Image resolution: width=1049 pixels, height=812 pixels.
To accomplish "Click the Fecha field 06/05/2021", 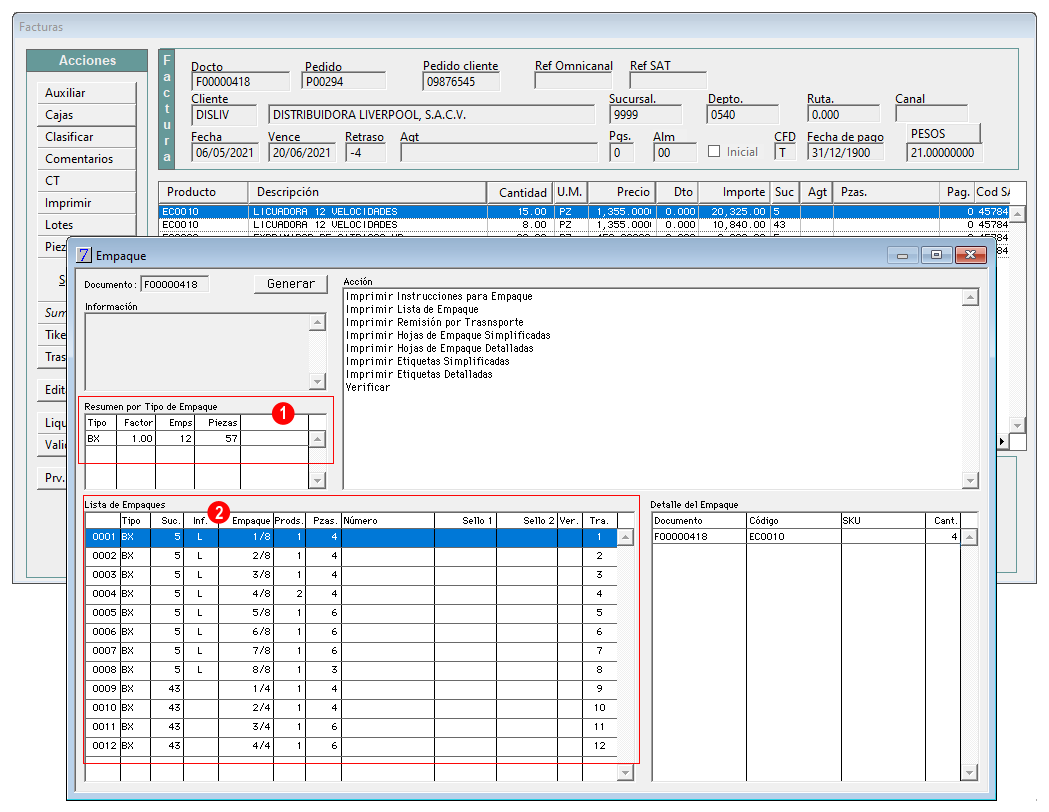I will (224, 153).
